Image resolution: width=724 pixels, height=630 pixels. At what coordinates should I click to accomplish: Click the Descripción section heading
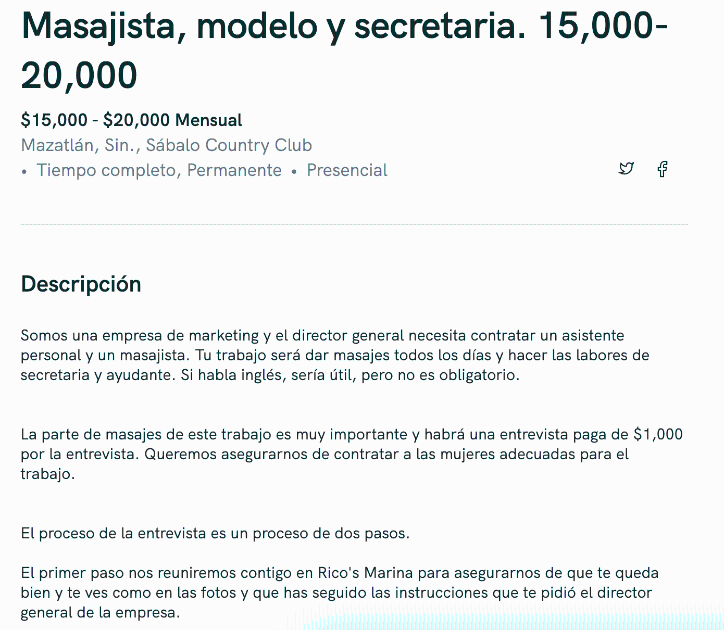(81, 284)
